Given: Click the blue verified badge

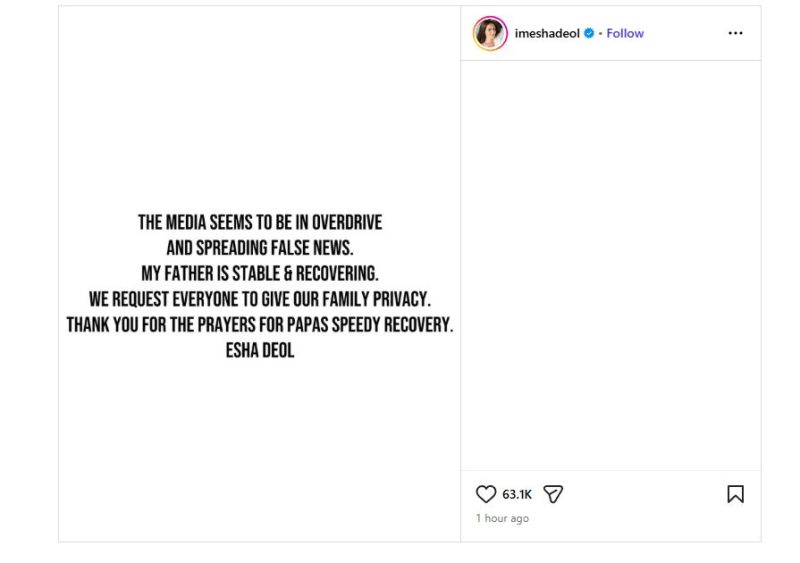Looking at the screenshot, I should 589,33.
